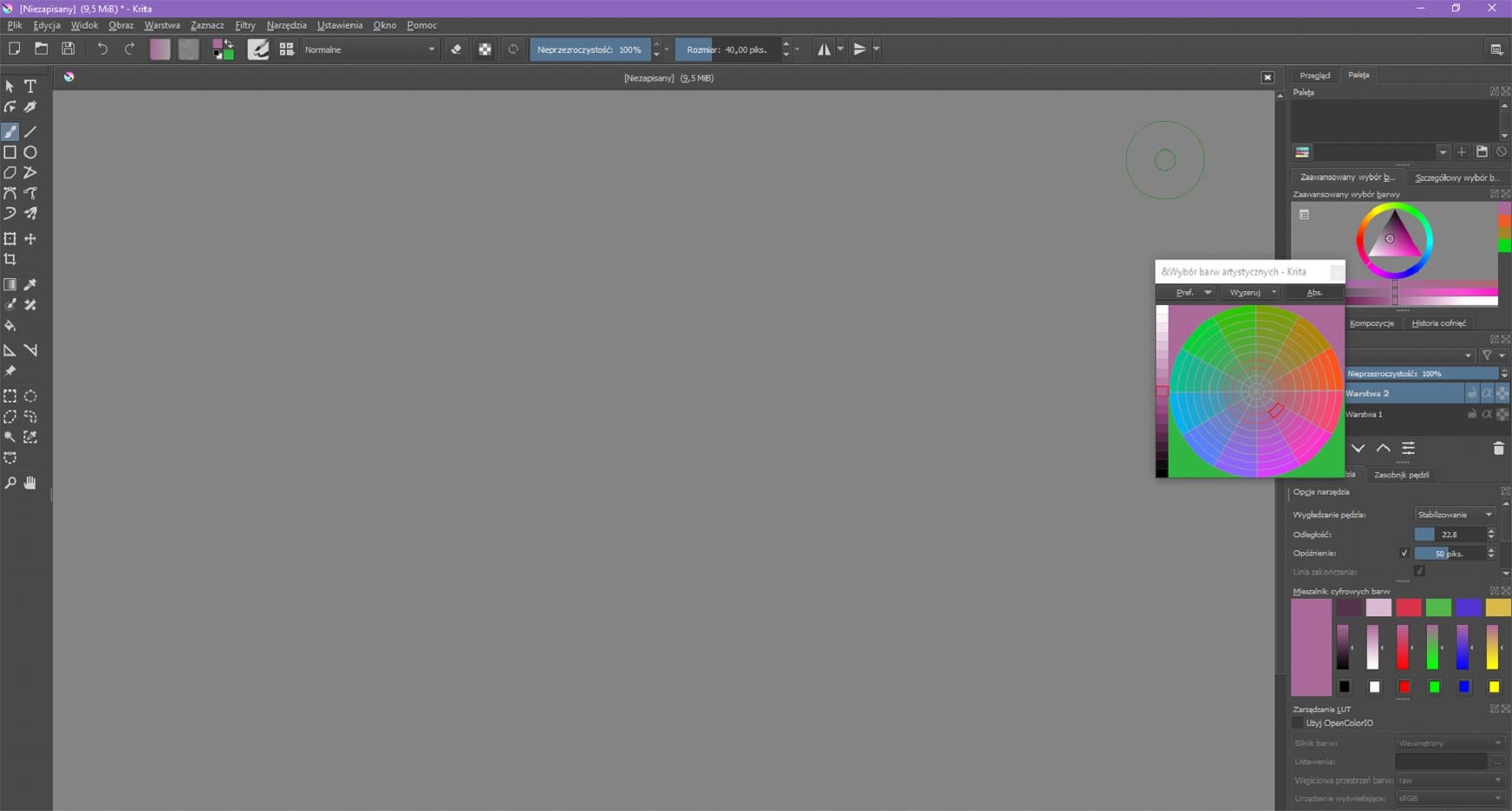The image size is (1512, 811).
Task: Open the Pref. dropdown in color selector
Action: point(1189,293)
